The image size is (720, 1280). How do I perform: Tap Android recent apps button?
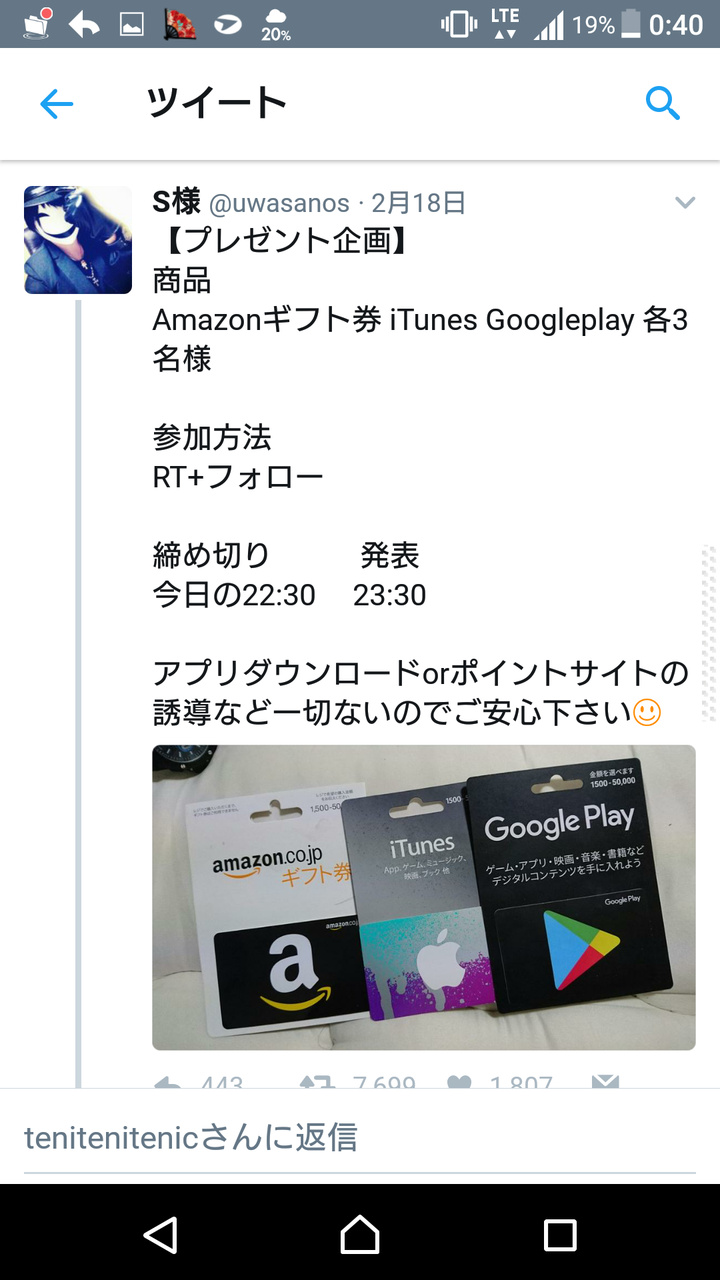[x=560, y=1234]
